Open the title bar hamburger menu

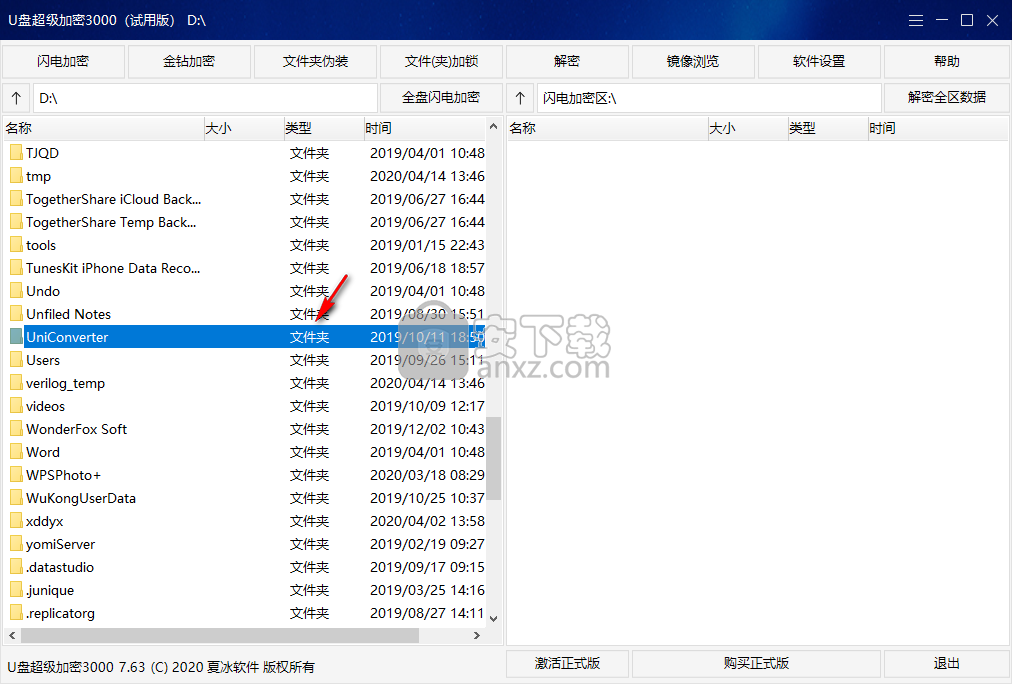pyautogui.click(x=914, y=19)
